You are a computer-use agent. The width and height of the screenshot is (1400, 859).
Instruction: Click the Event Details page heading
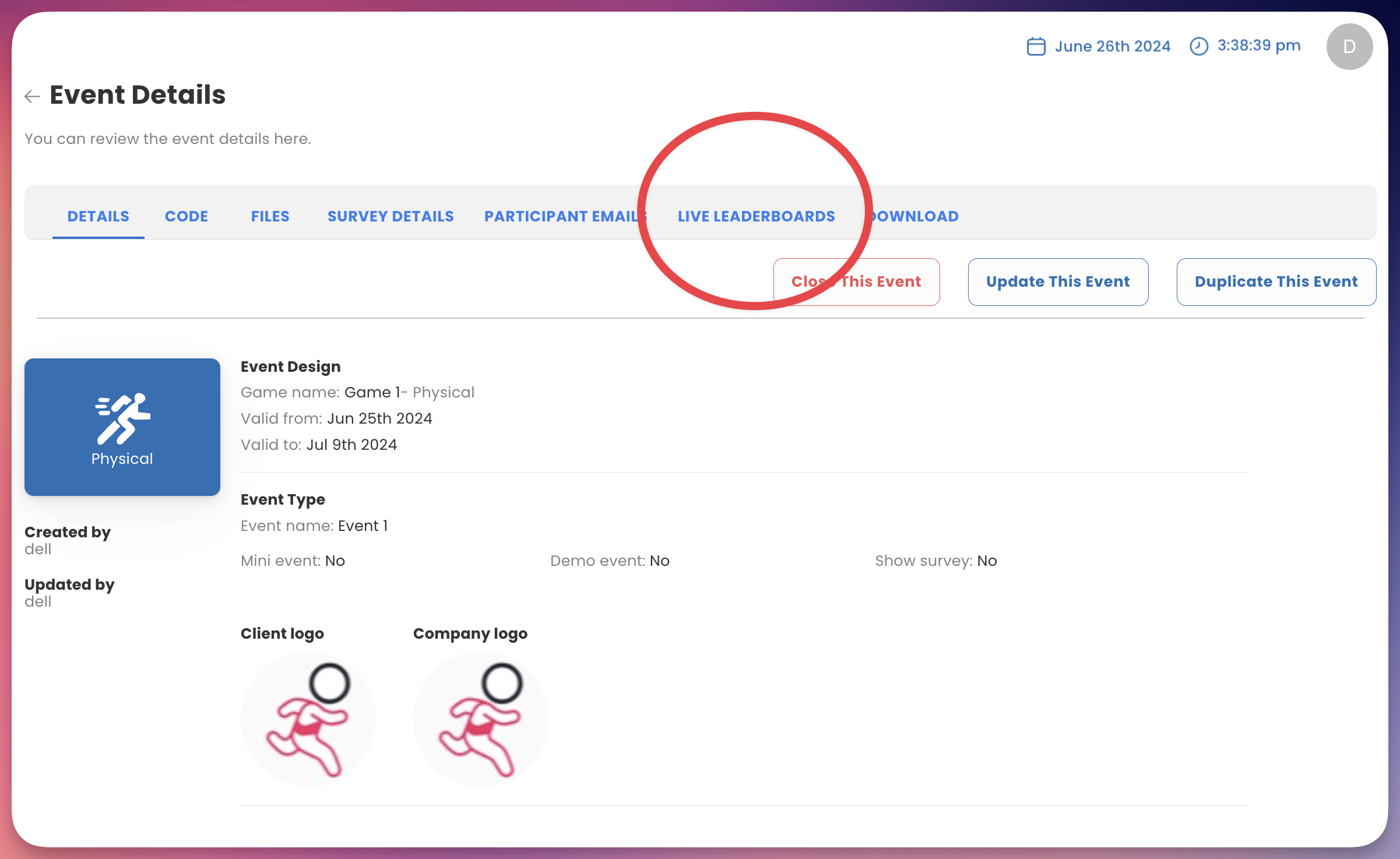[x=138, y=95]
